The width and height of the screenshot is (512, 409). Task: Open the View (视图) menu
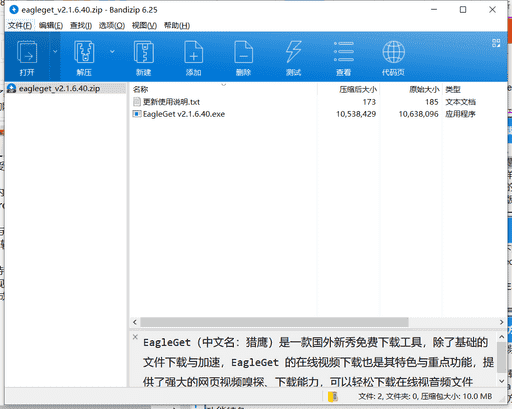pyautogui.click(x=144, y=26)
